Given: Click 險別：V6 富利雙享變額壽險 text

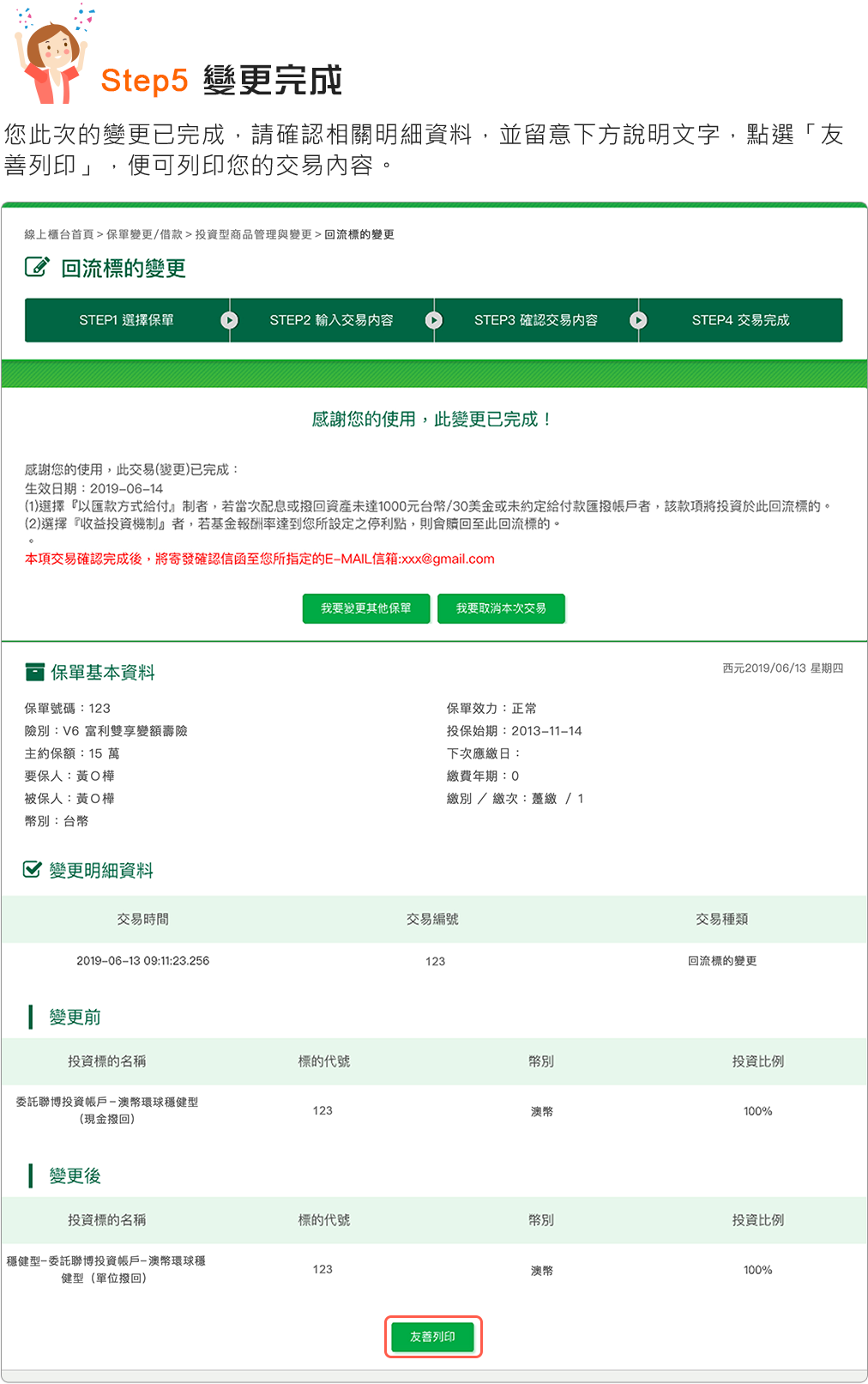Looking at the screenshot, I should (106, 731).
